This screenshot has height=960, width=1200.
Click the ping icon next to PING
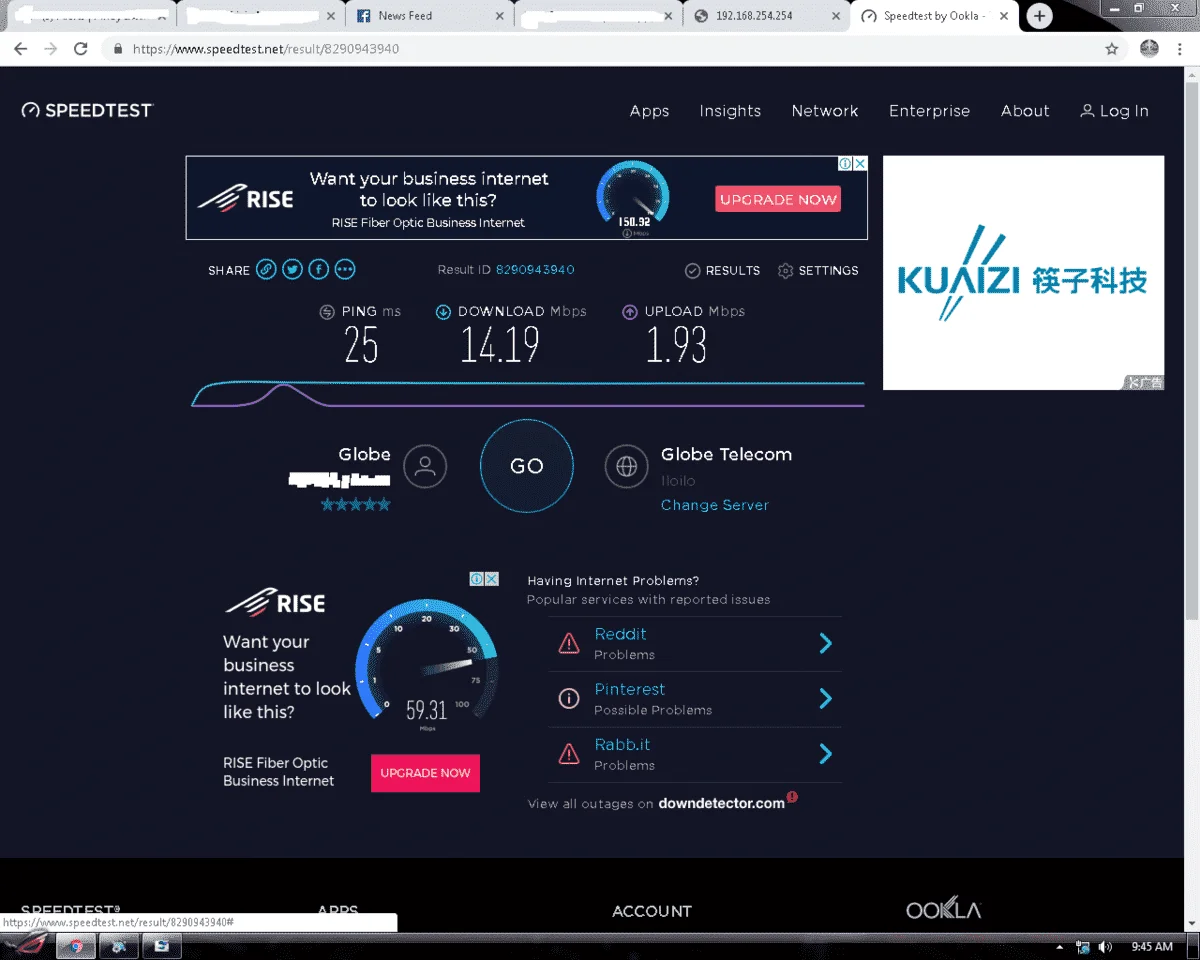click(x=327, y=312)
